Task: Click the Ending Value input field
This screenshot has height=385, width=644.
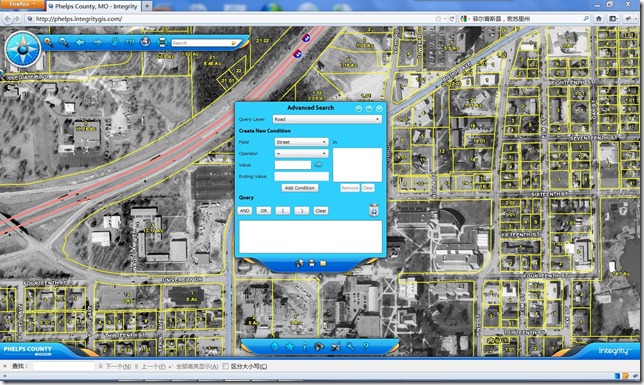Action: click(x=301, y=176)
